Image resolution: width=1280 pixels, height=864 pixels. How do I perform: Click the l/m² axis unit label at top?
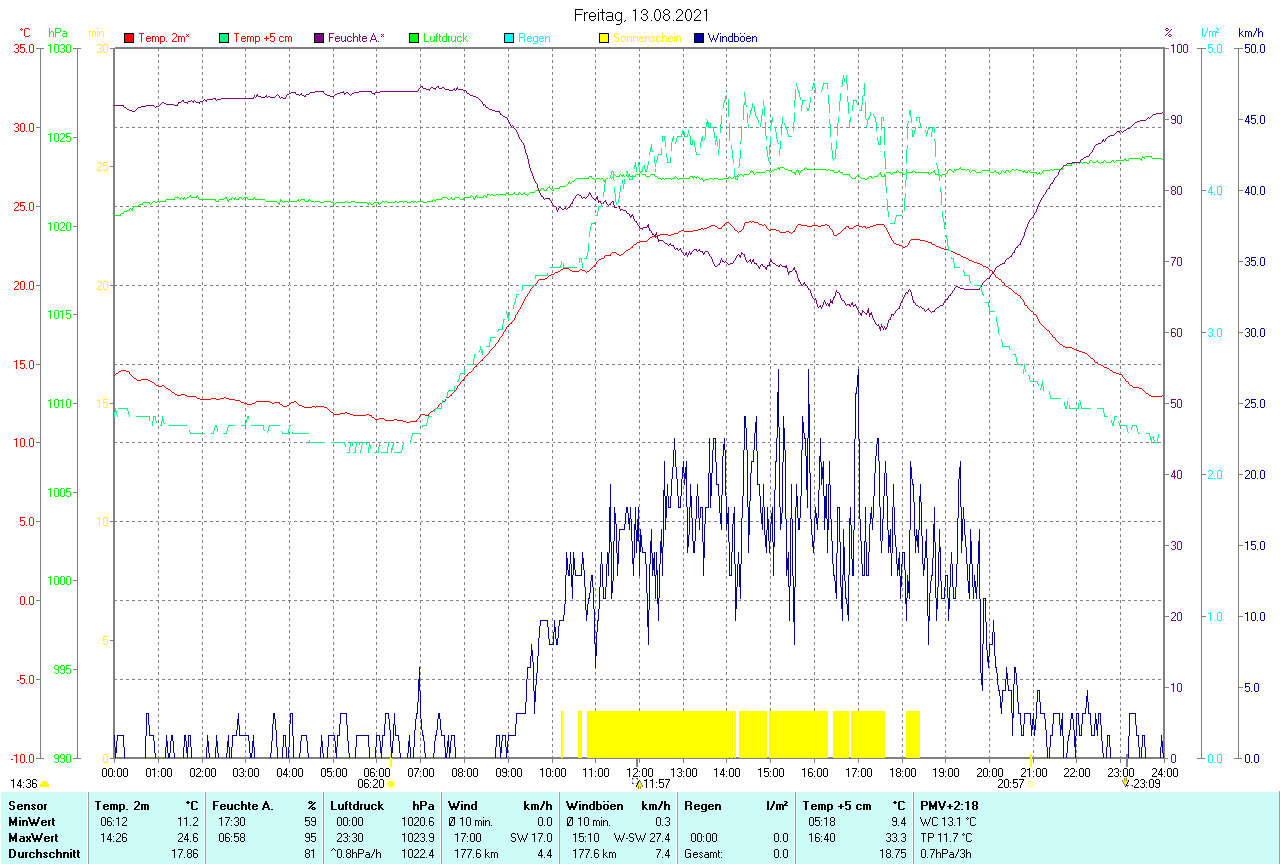1210,33
